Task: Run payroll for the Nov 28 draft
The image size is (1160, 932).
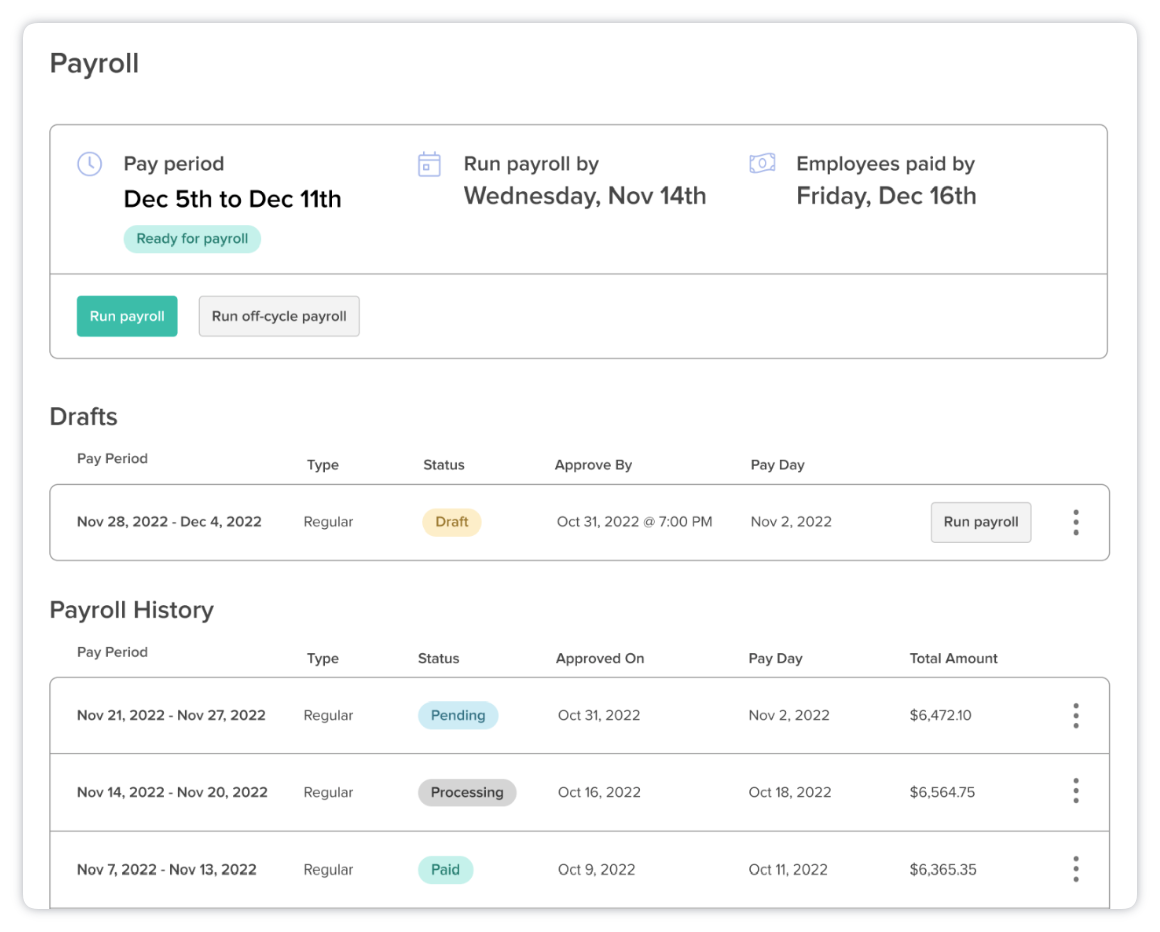Action: pyautogui.click(x=981, y=522)
